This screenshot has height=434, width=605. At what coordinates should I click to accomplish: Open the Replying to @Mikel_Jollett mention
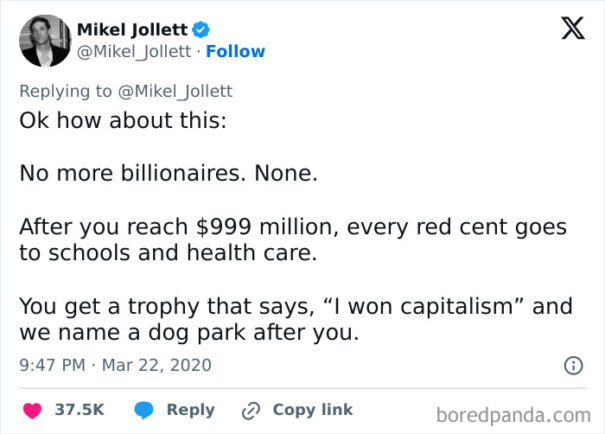(175, 91)
